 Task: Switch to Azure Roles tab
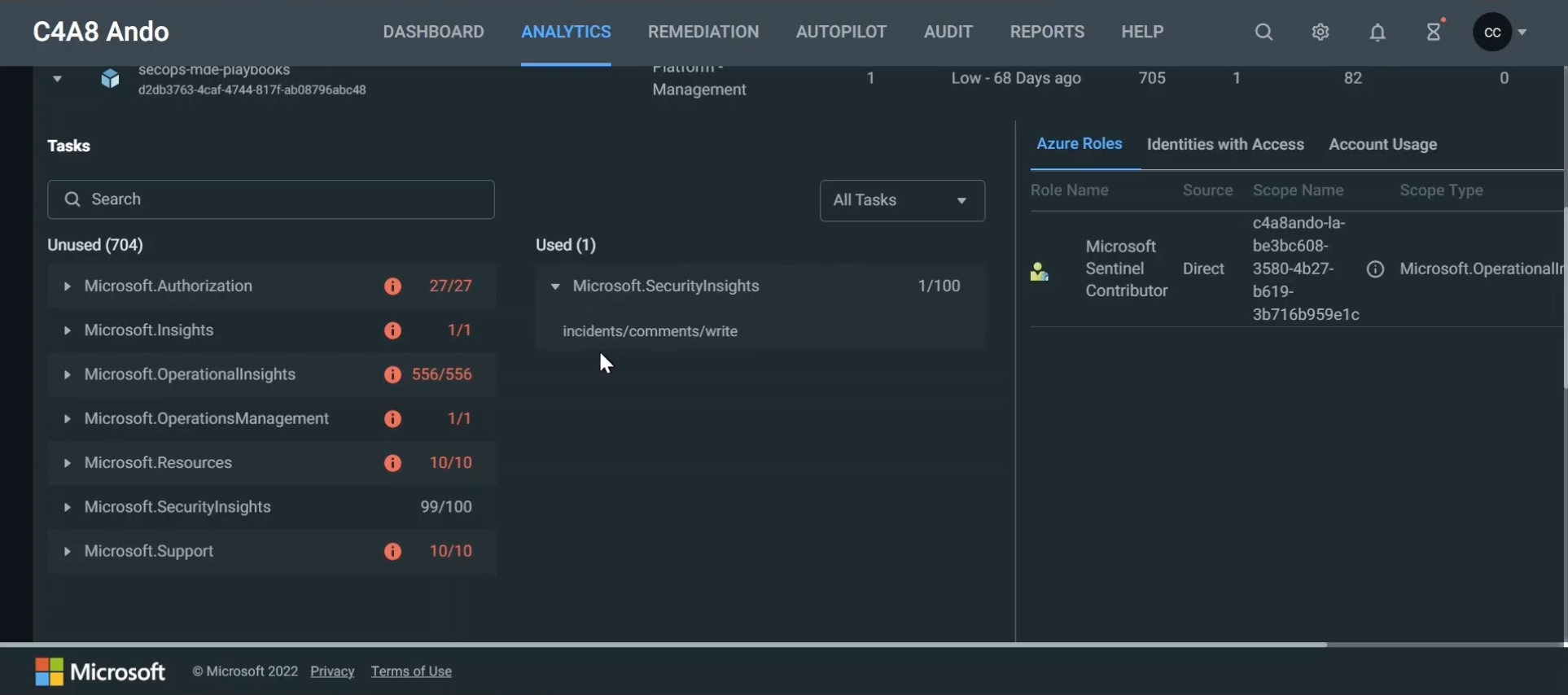(x=1080, y=144)
